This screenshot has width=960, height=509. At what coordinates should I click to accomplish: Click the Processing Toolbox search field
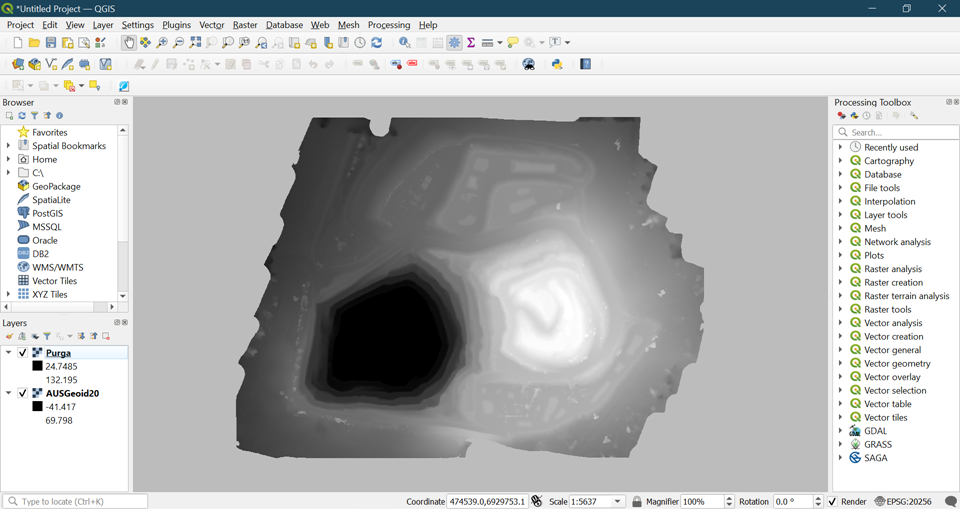click(x=895, y=132)
